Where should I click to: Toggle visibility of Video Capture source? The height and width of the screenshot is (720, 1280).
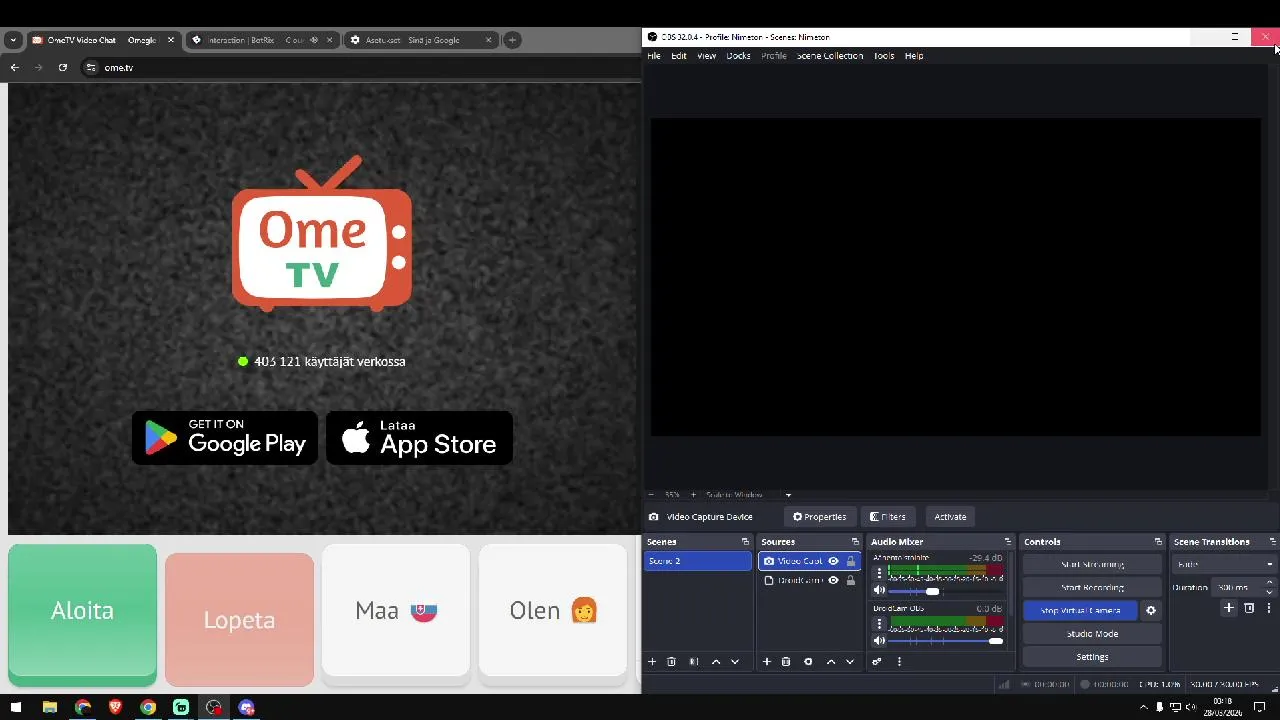(833, 561)
